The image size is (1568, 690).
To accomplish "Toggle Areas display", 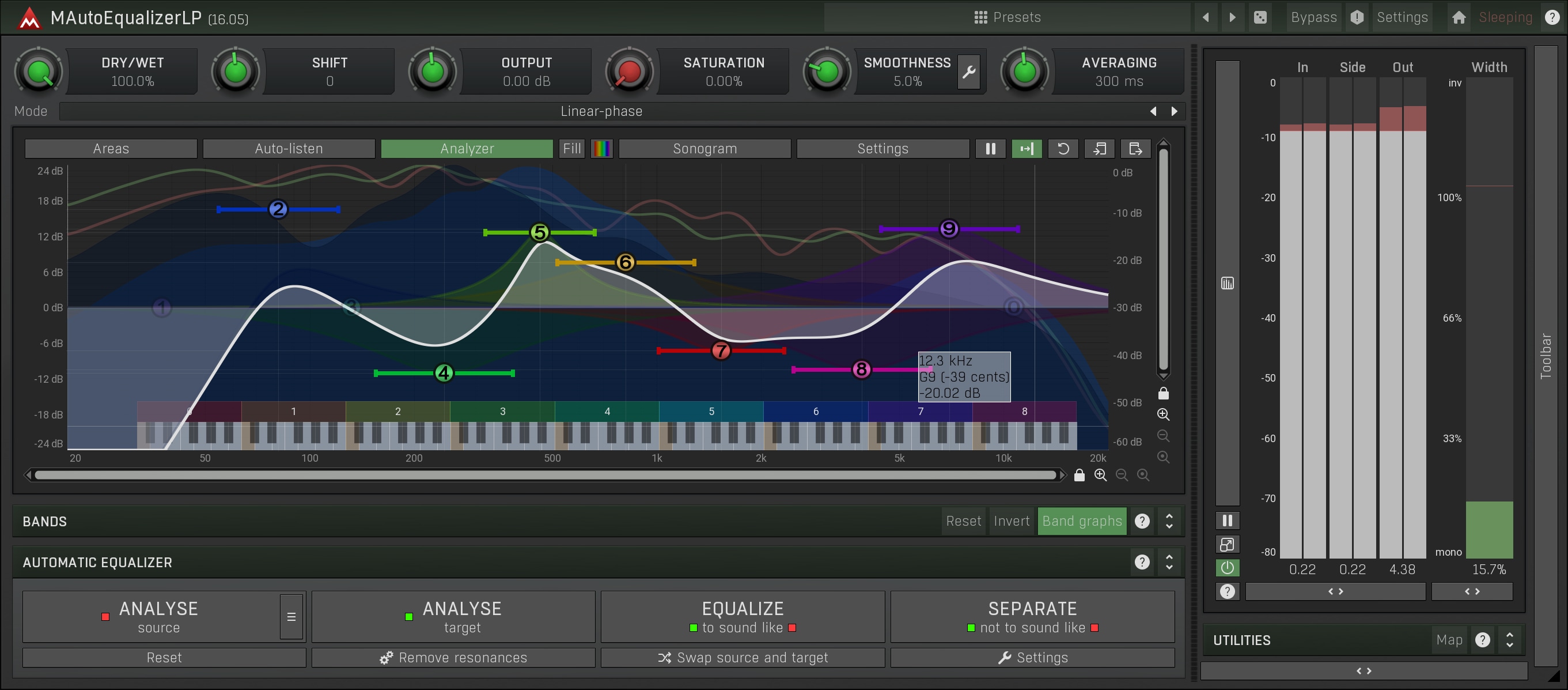I will [x=111, y=149].
